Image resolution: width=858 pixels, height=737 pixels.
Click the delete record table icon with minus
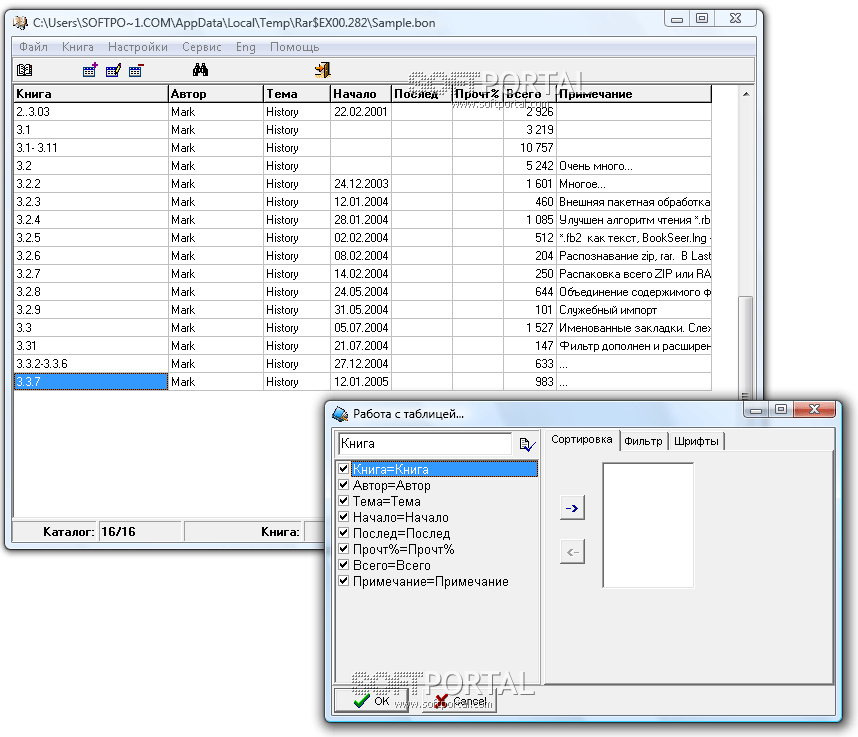(x=136, y=70)
